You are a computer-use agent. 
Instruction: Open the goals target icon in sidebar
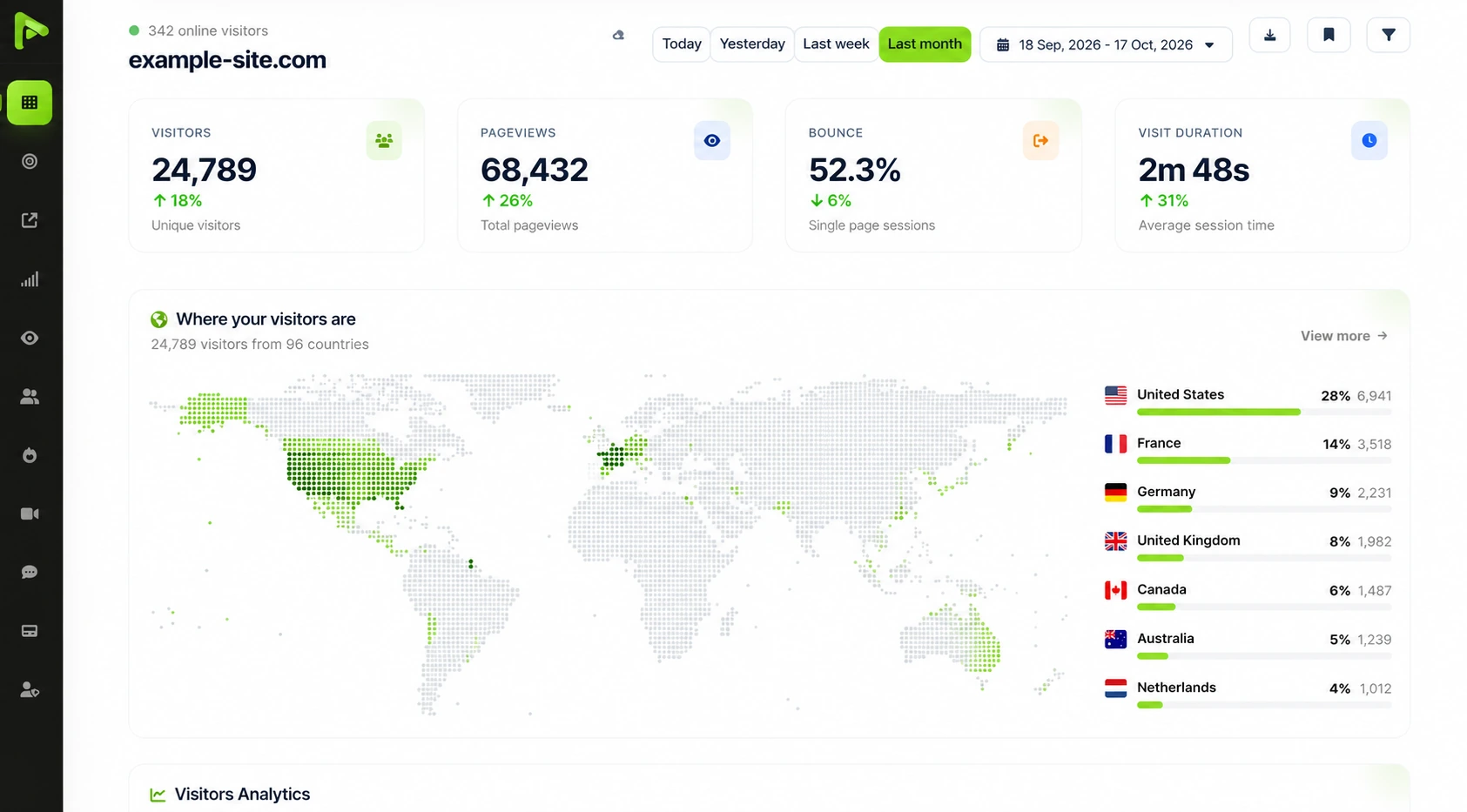[30, 161]
